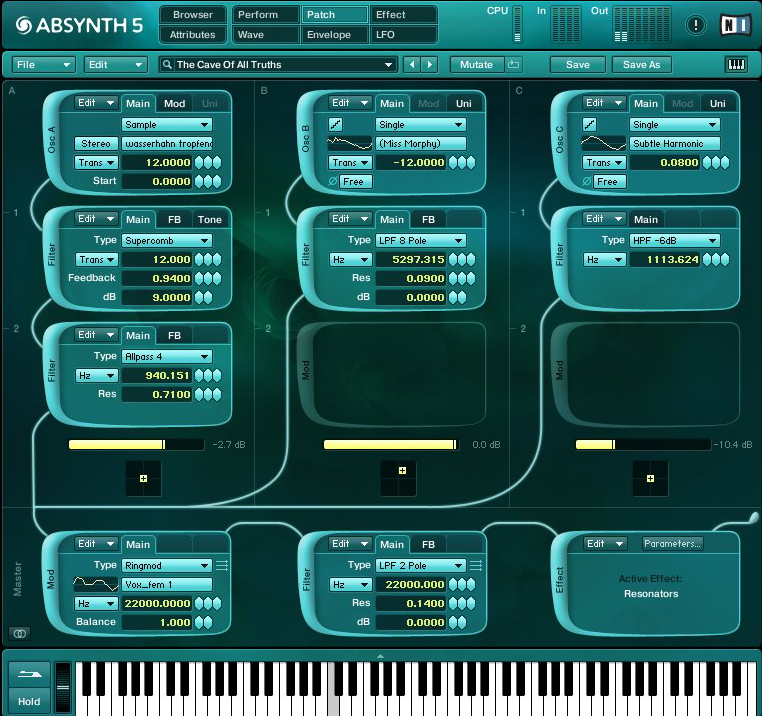Toggle Osc B Free phase button

[x=356, y=182]
